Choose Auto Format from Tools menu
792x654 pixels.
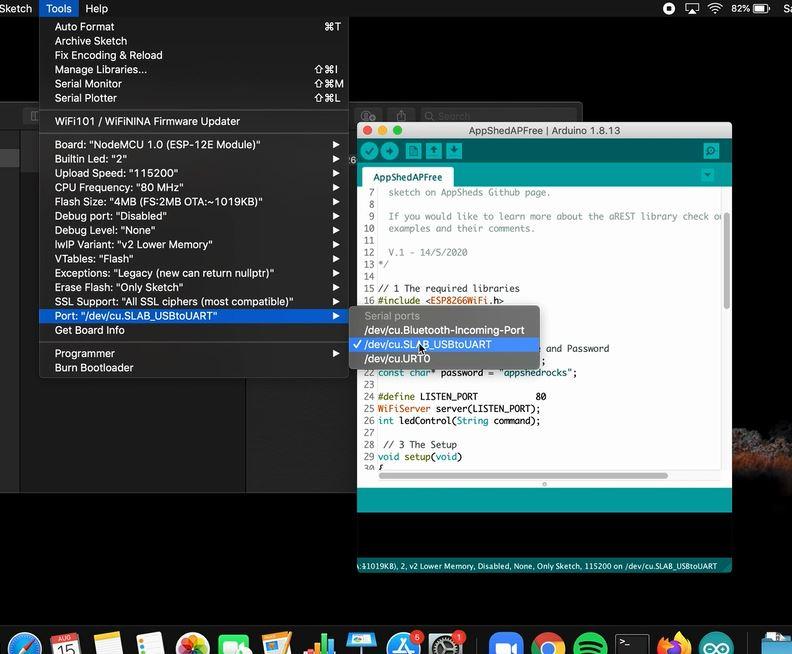[x=193, y=27]
